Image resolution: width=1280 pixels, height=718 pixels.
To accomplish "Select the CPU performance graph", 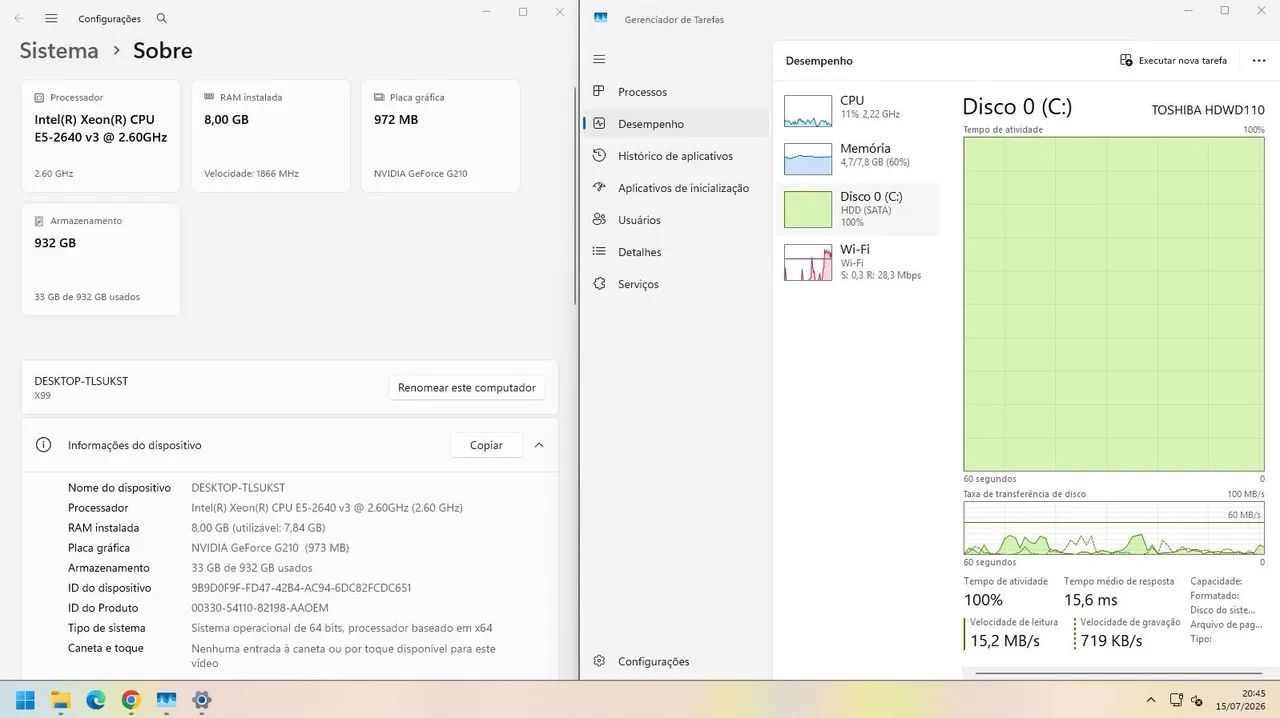I will point(808,111).
